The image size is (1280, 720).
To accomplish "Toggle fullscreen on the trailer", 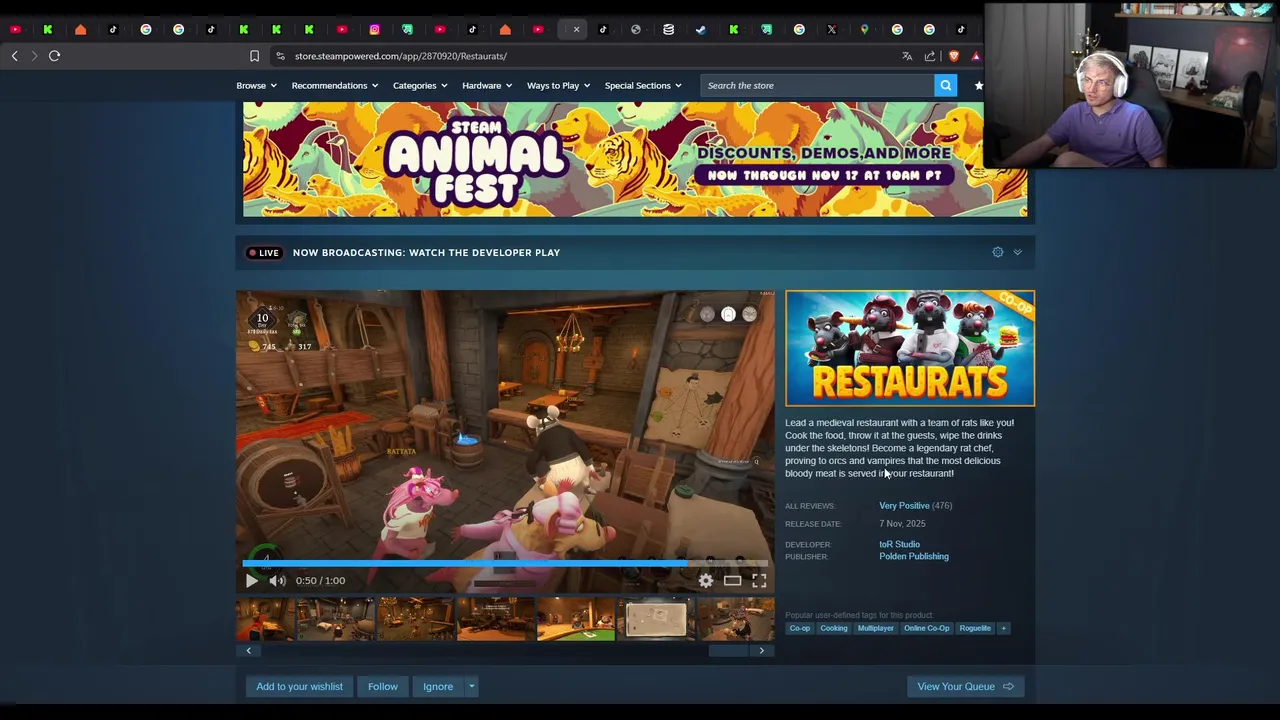I will coord(759,580).
